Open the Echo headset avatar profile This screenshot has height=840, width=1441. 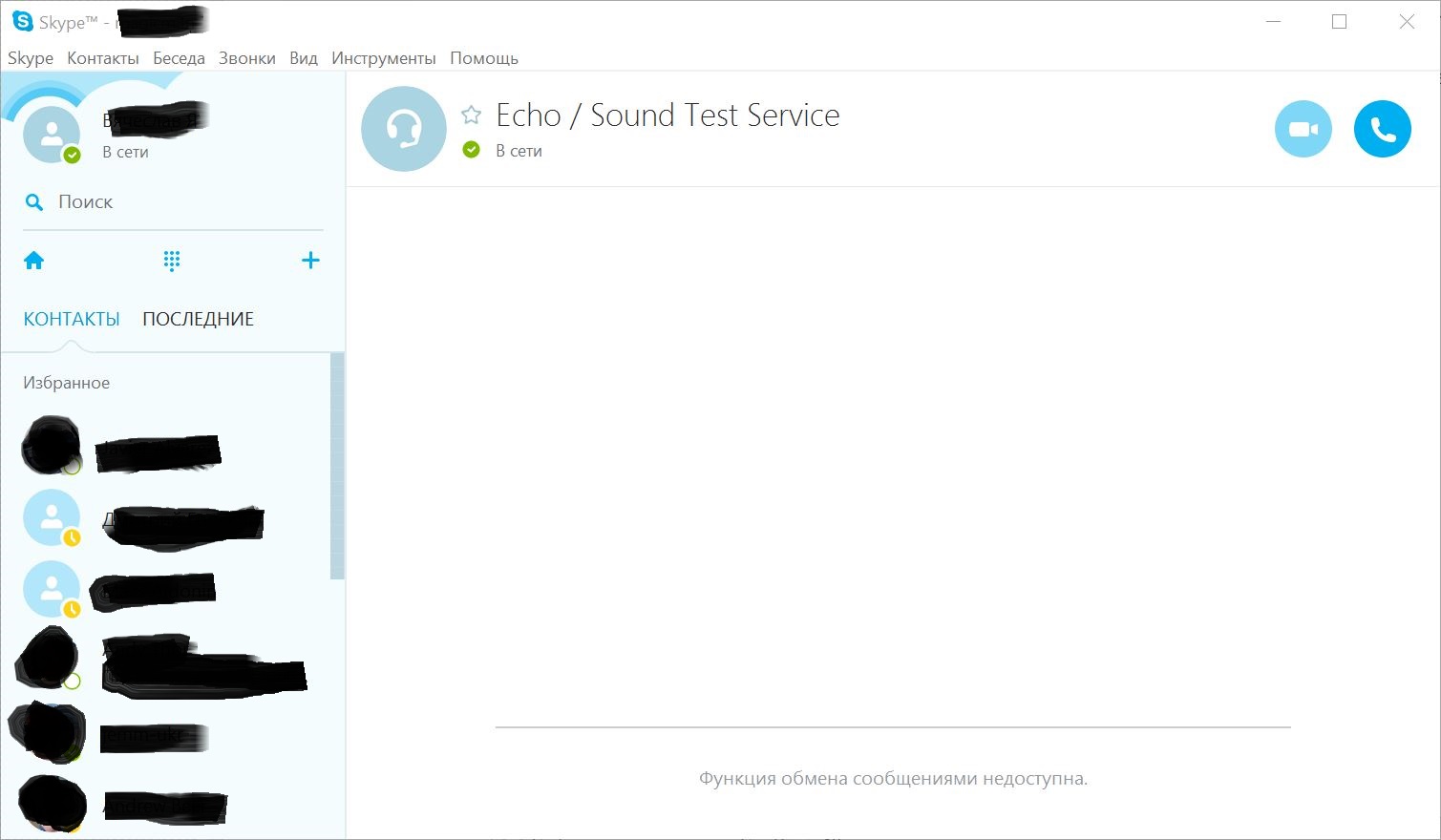(403, 129)
